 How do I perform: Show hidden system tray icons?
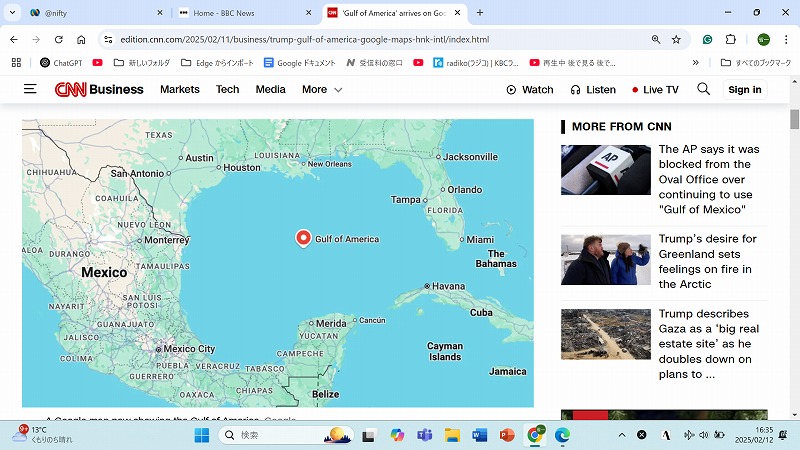[x=621, y=435]
